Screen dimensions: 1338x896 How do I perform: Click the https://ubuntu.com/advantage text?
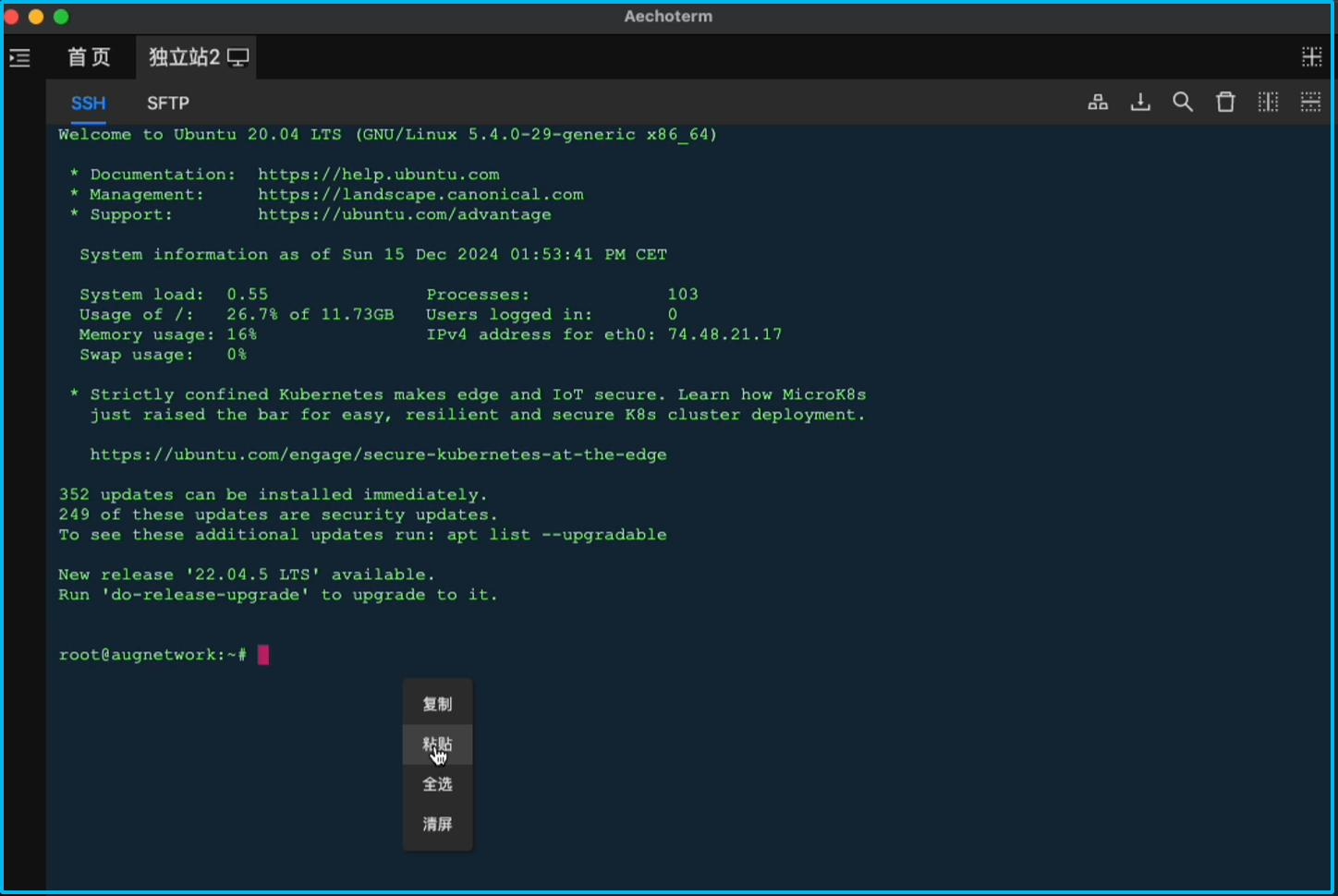405,214
